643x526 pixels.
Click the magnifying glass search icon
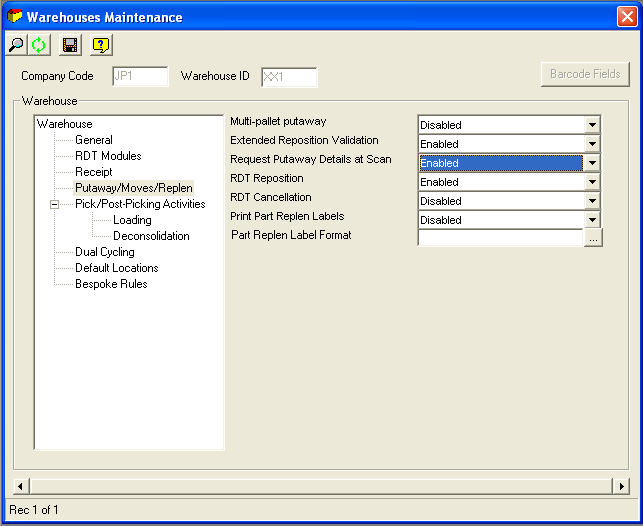pyautogui.click(x=16, y=45)
